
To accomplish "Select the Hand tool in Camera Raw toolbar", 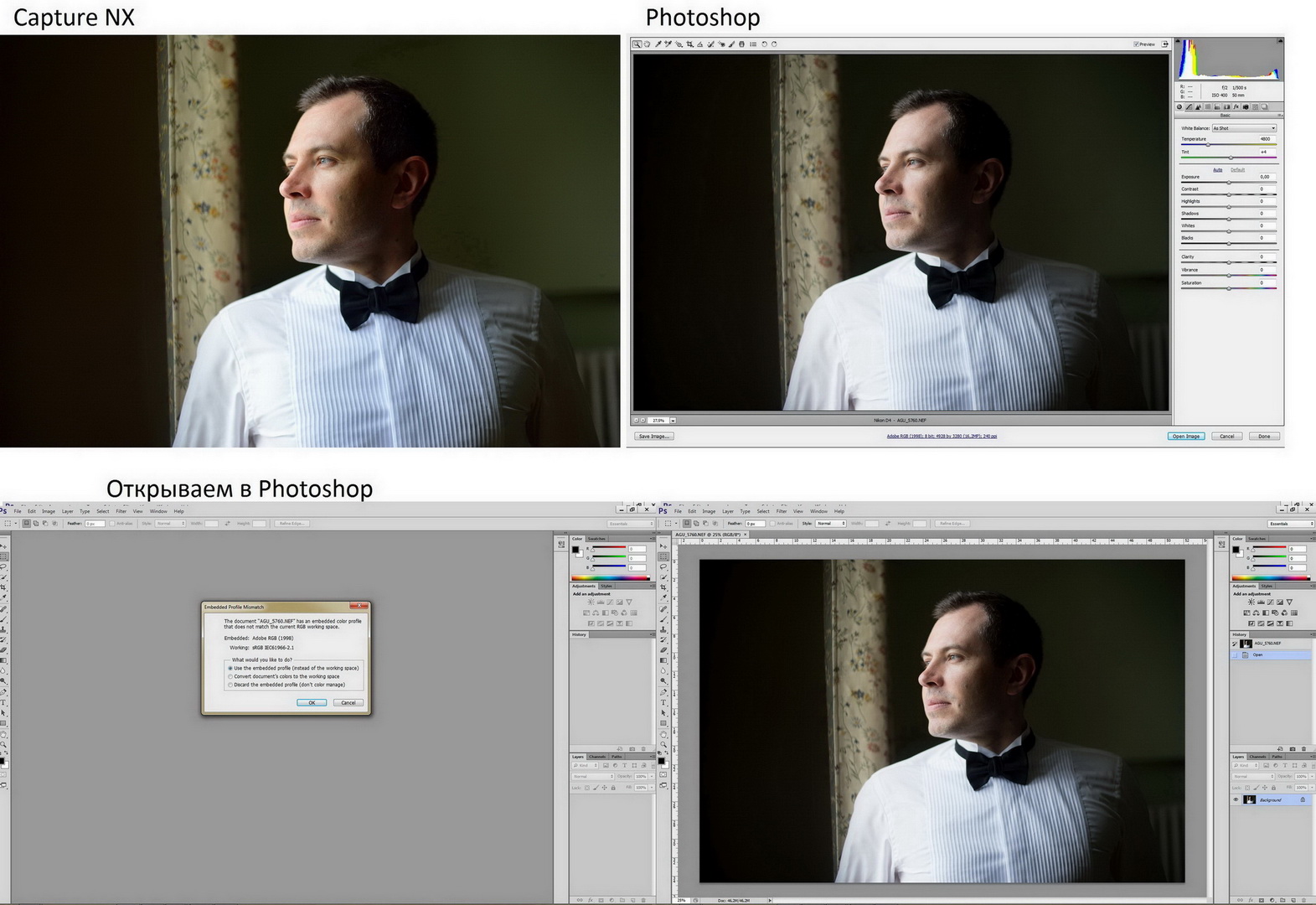I will pos(647,44).
